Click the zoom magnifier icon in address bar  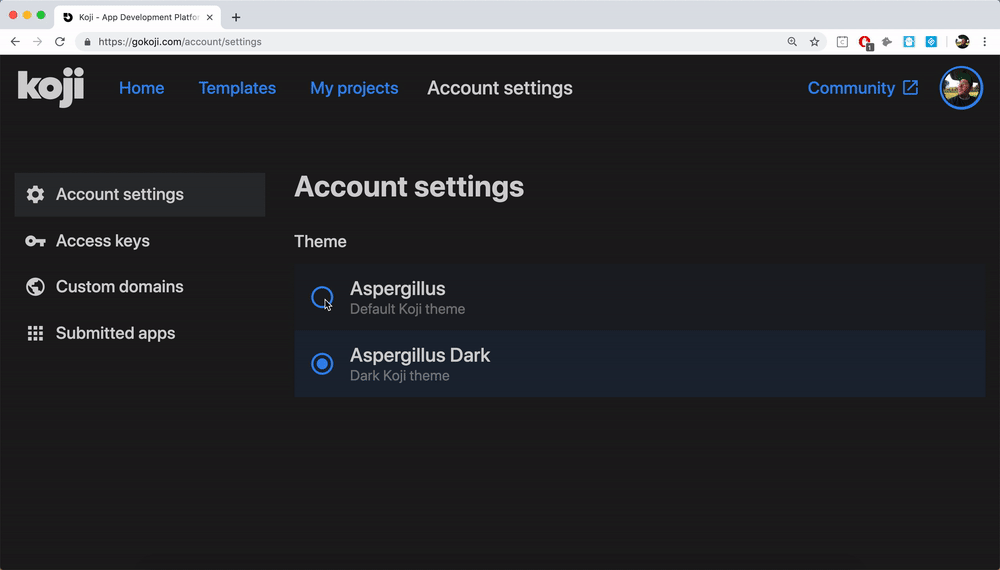pyautogui.click(x=792, y=42)
